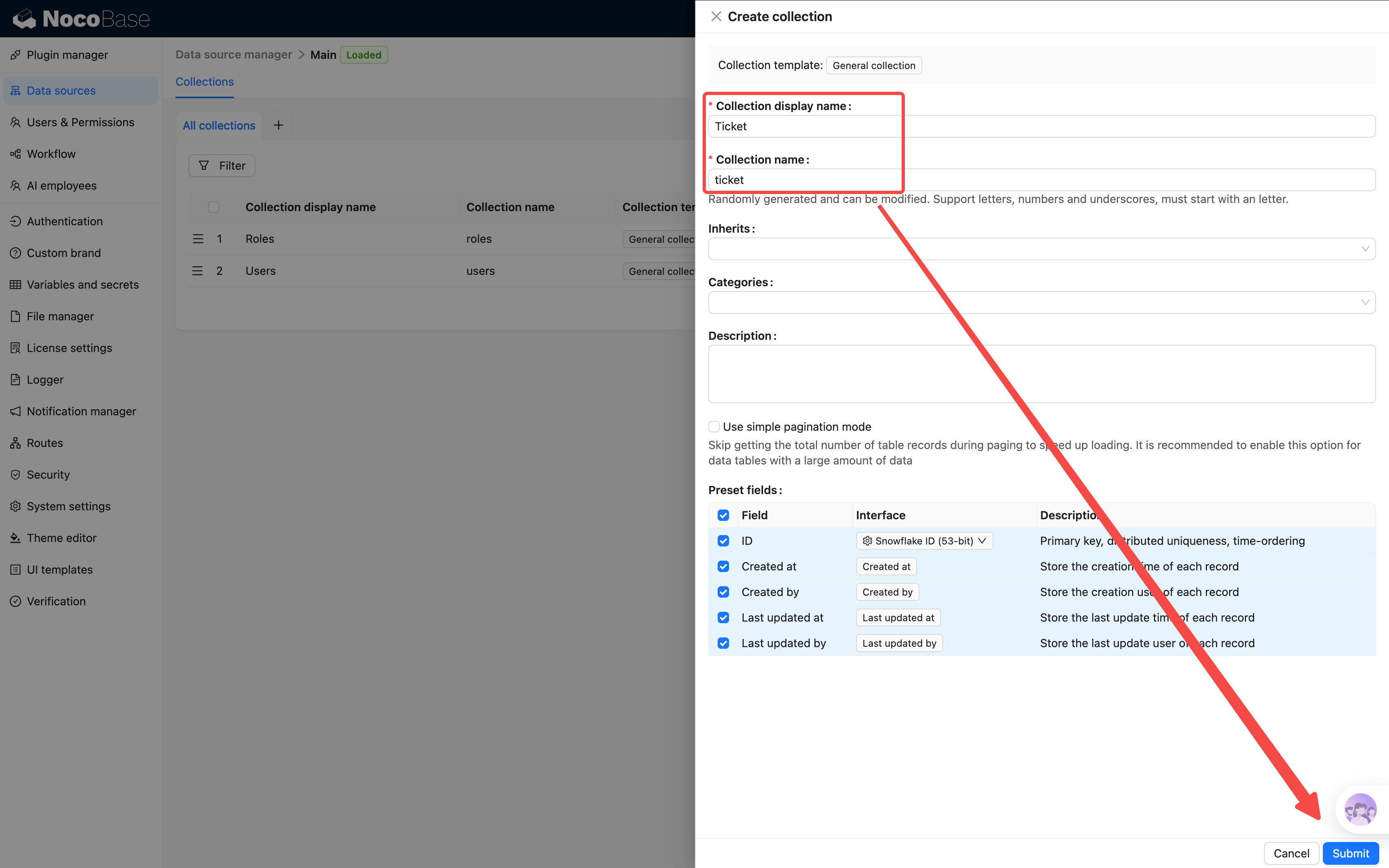Switch to the Collections tab

click(204, 82)
